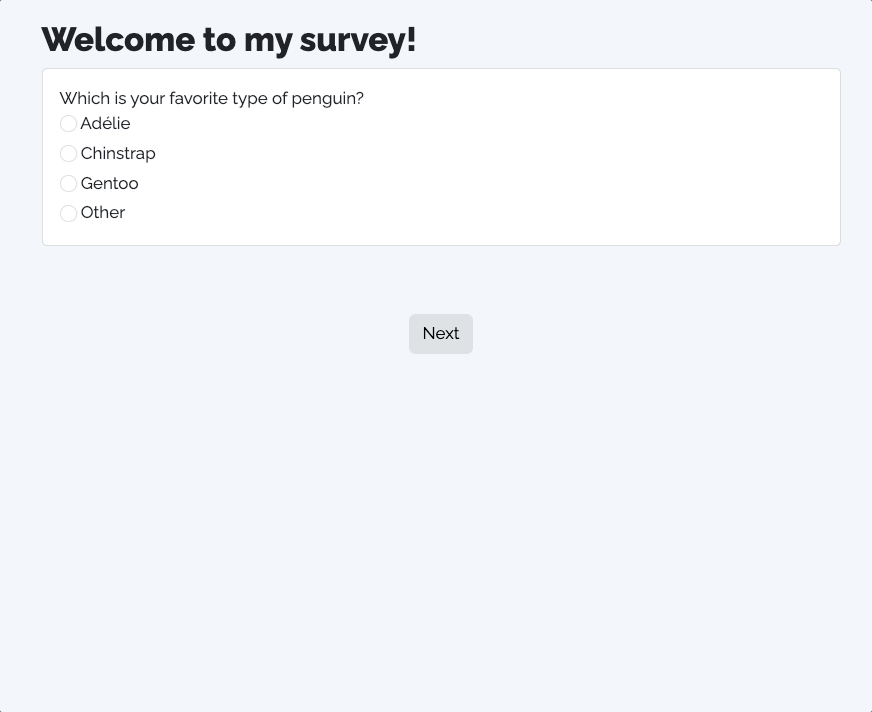This screenshot has height=712, width=872.
Task: Click the Adélie label text
Action: [x=105, y=123]
